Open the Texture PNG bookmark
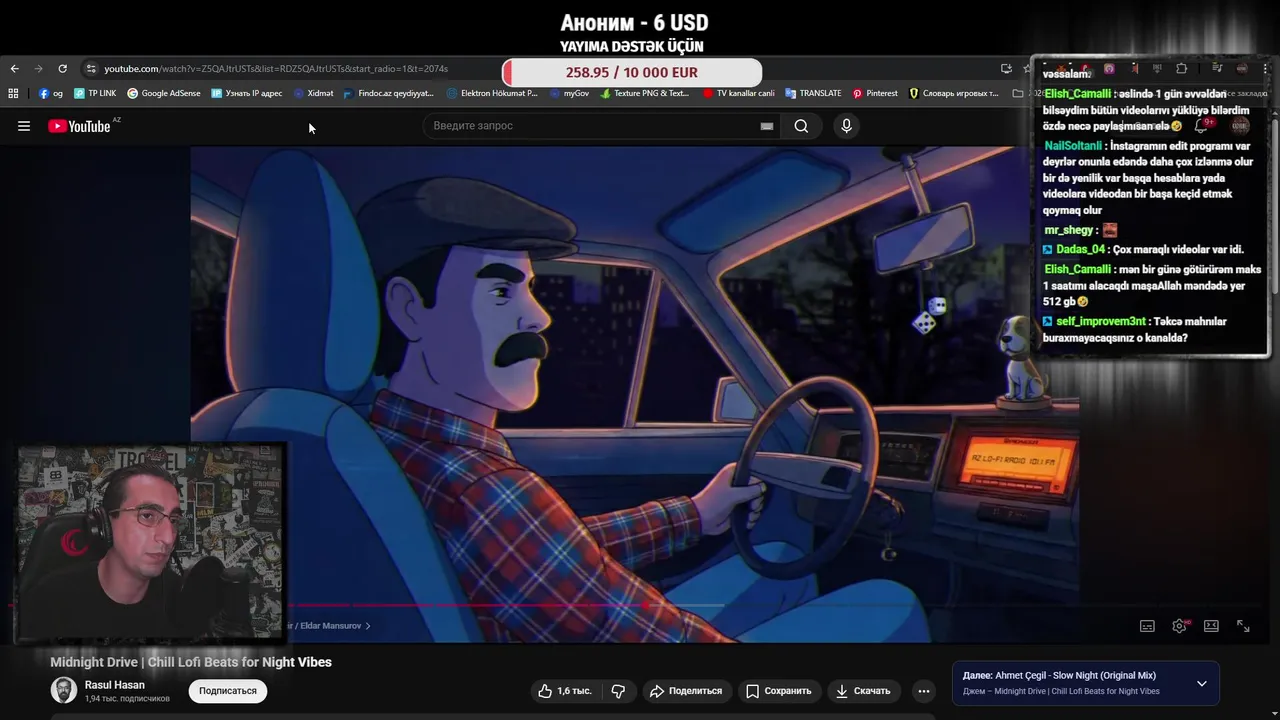This screenshot has width=1280, height=720. pyautogui.click(x=644, y=93)
